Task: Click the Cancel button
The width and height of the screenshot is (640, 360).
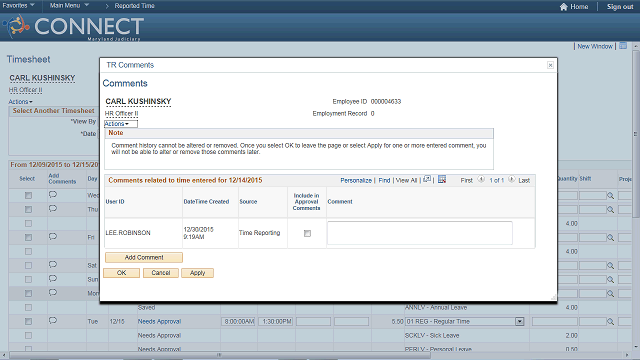Action: point(160,273)
